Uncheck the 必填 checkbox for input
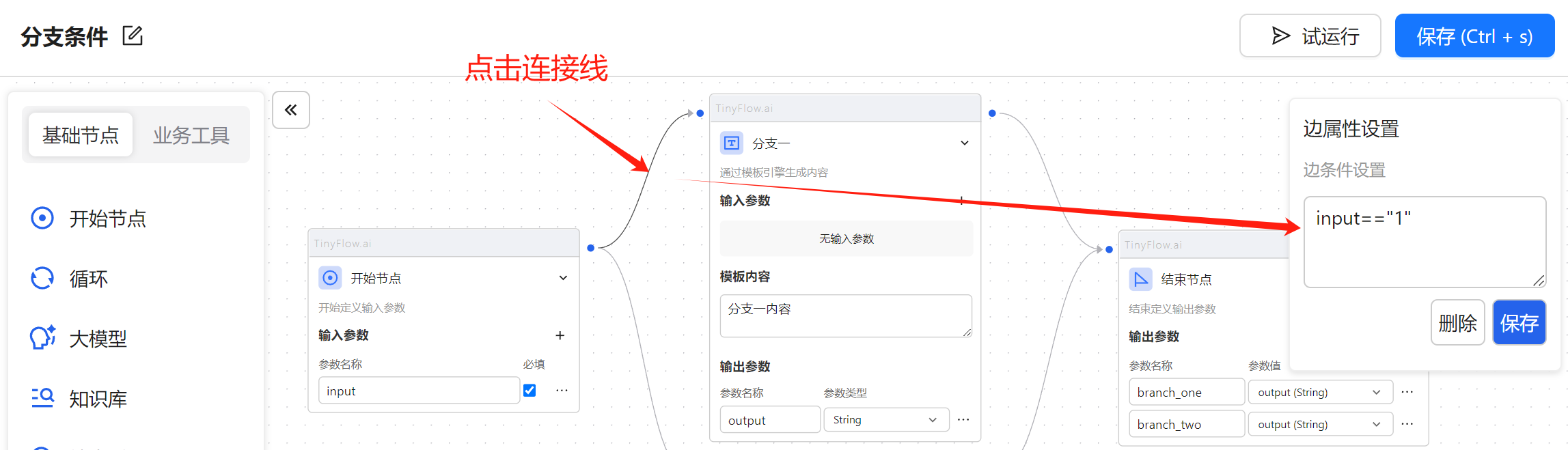This screenshot has width=1568, height=450. (529, 391)
